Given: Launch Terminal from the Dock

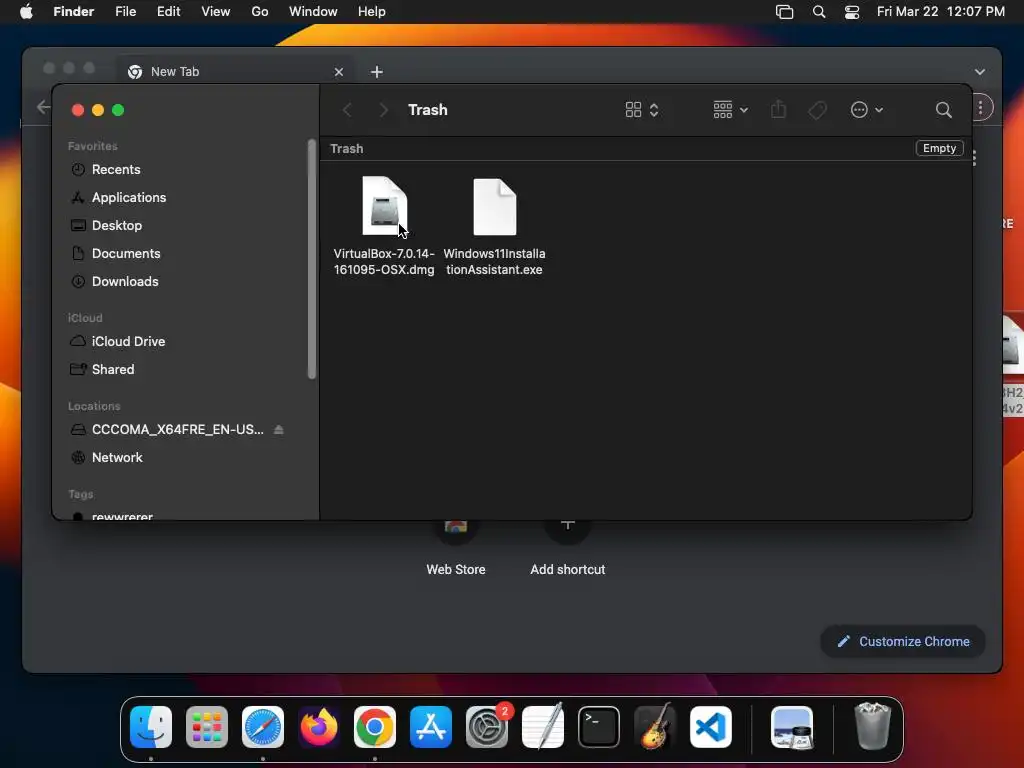Looking at the screenshot, I should click(599, 727).
